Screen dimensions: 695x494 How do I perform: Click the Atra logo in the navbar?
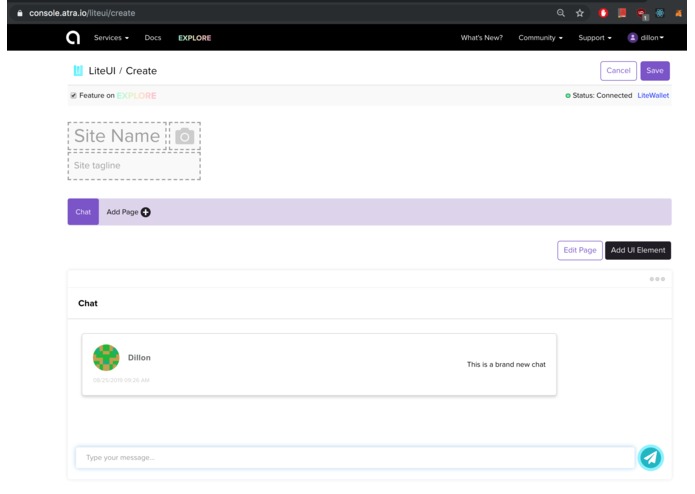(73, 38)
